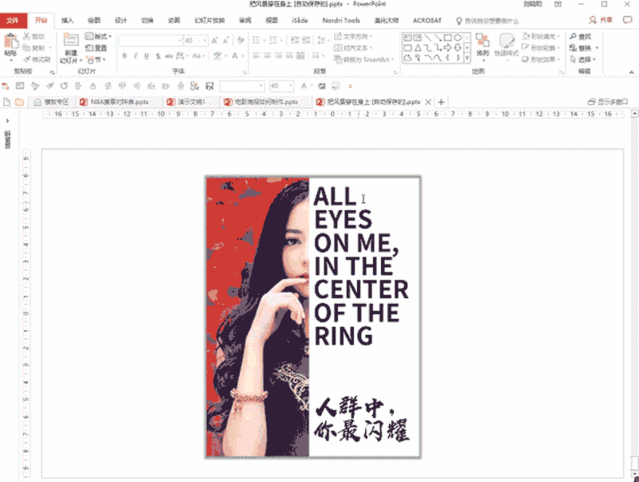
Task: Click the Increase Font Size icon
Action: point(214,40)
